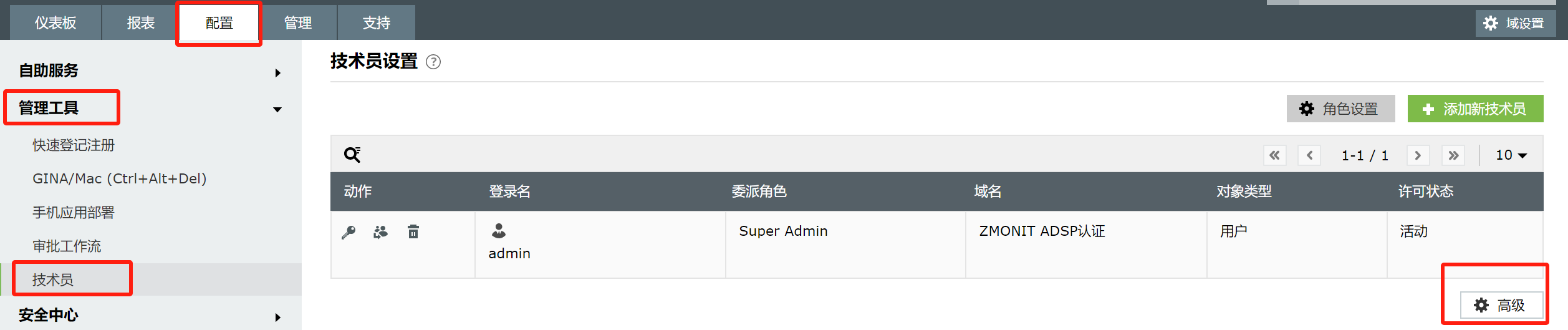The width and height of the screenshot is (1568, 330).
Task: Open 域设置 in the top bar
Action: [1515, 24]
